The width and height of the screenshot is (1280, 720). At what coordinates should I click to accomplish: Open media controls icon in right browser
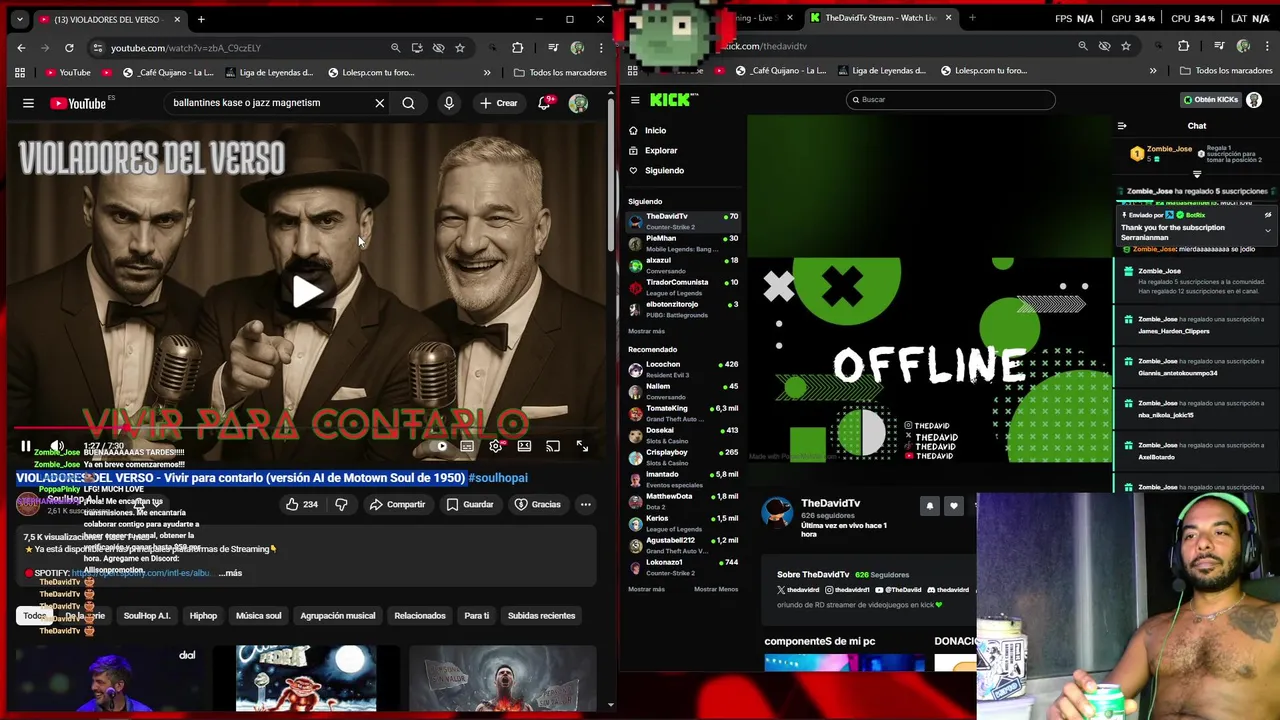pos(1219,46)
